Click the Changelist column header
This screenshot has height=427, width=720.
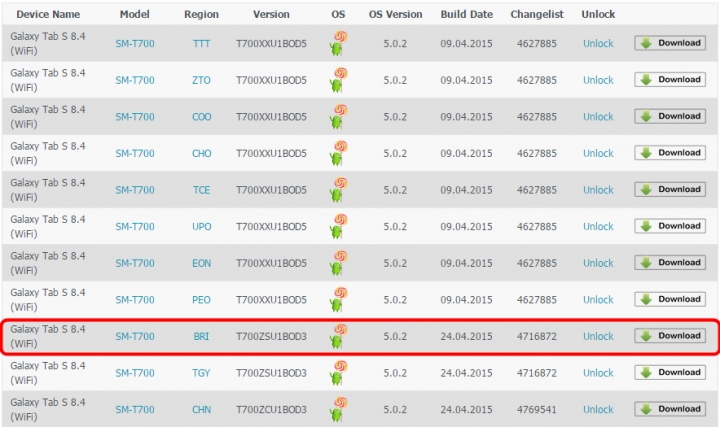pyautogui.click(x=537, y=14)
